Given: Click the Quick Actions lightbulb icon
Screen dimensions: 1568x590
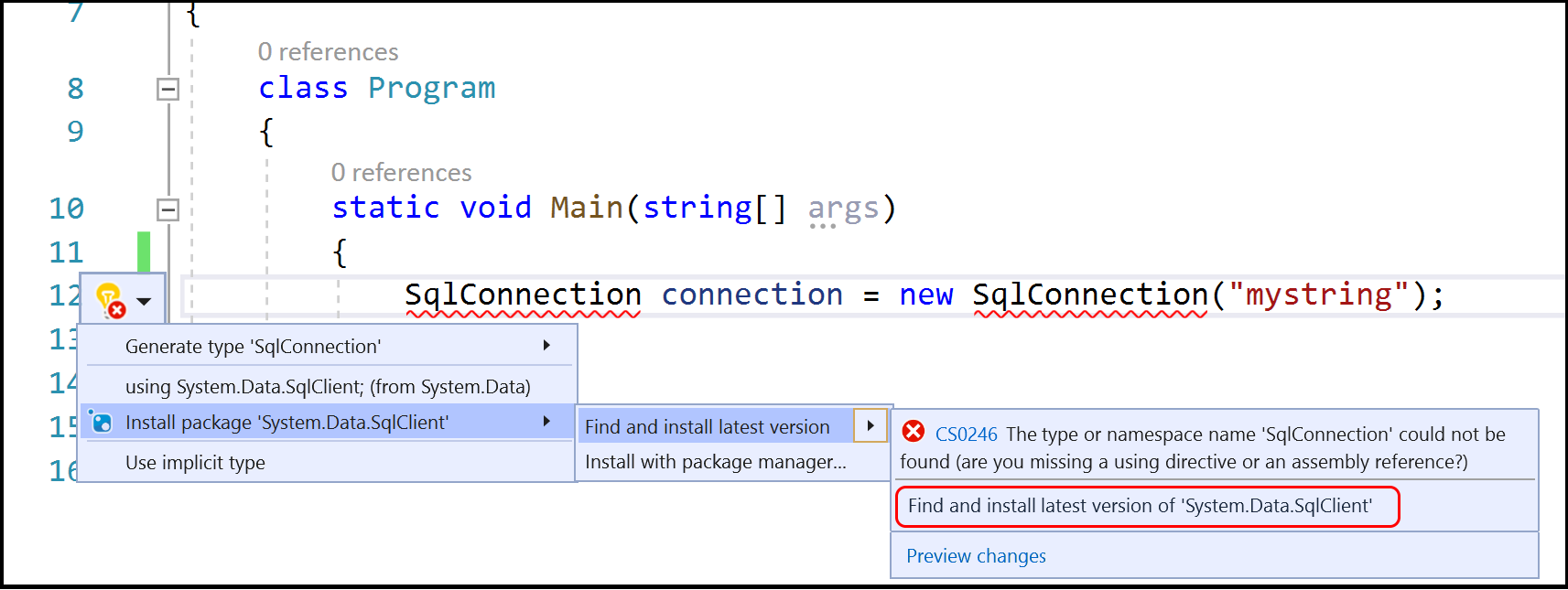Looking at the screenshot, I should [108, 293].
